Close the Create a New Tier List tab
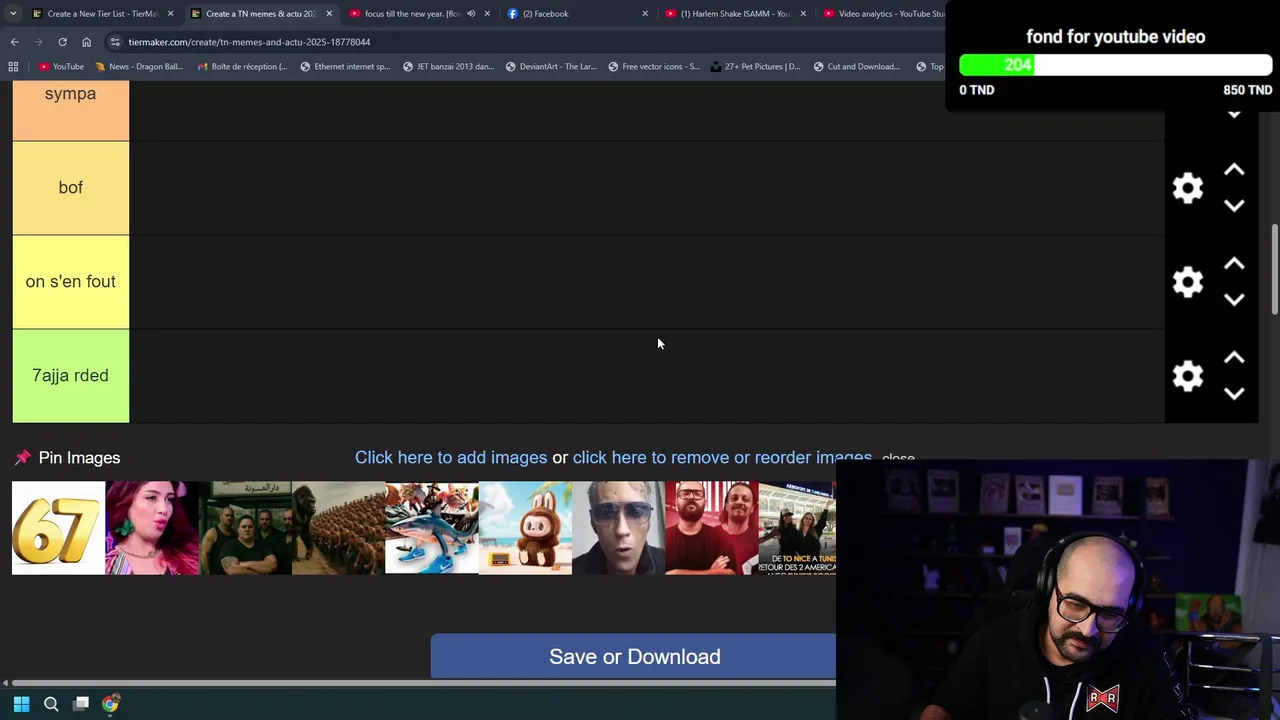 170,14
